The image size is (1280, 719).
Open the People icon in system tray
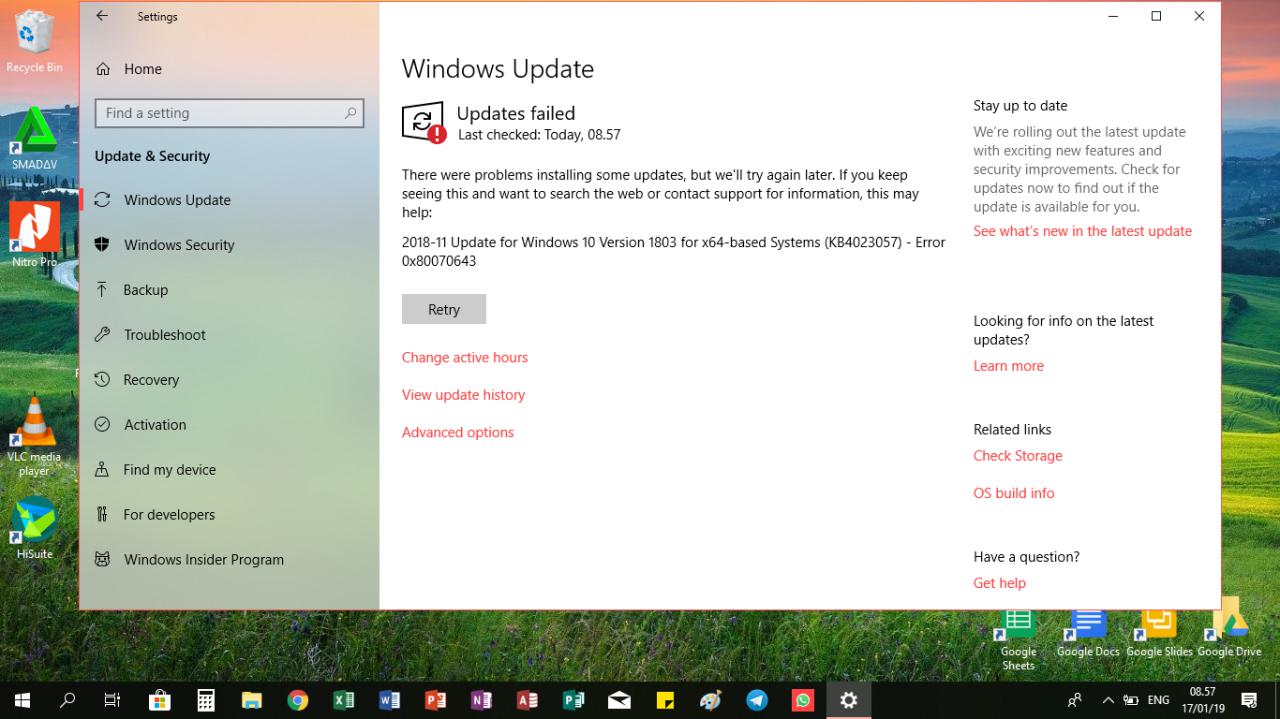click(1075, 701)
